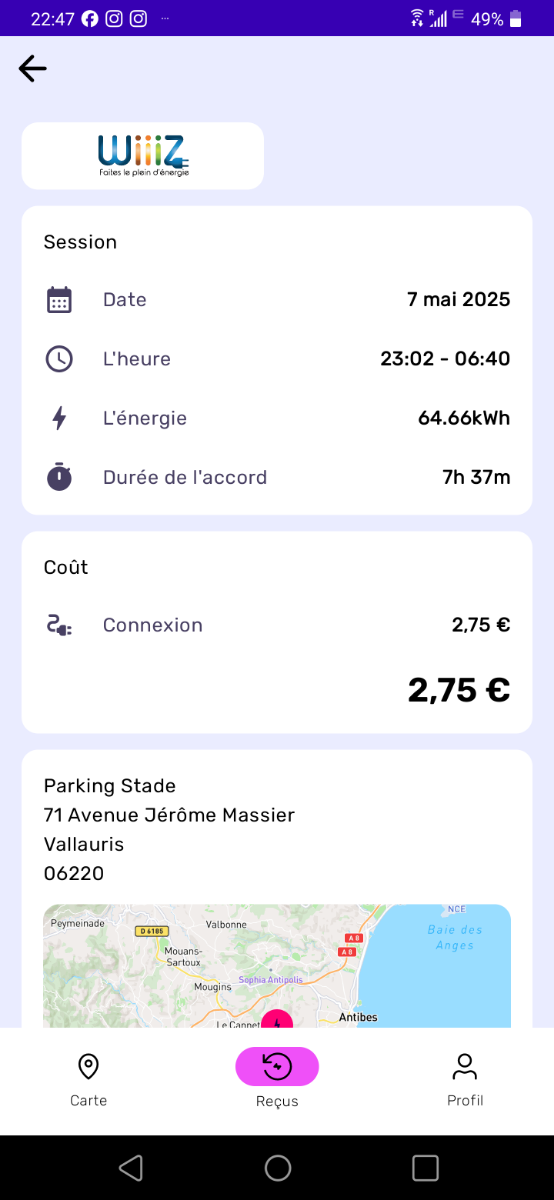Tap the map preview near Antibes
554x1200 pixels.
(277, 966)
